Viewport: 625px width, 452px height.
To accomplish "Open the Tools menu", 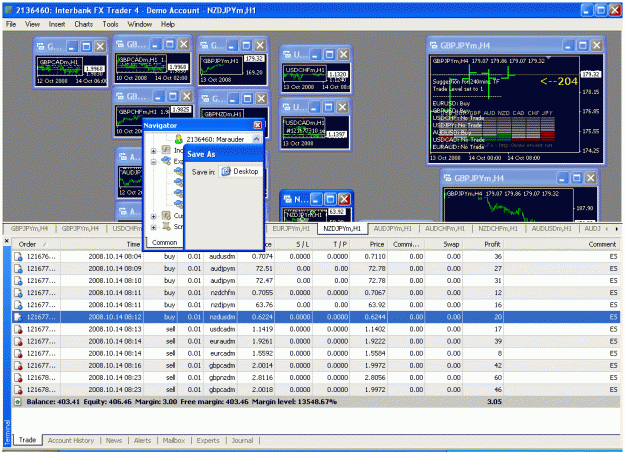I will click(110, 24).
